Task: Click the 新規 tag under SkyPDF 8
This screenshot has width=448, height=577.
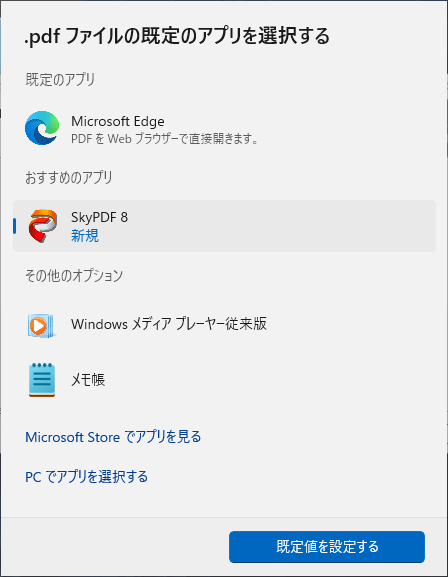Action: 85,236
